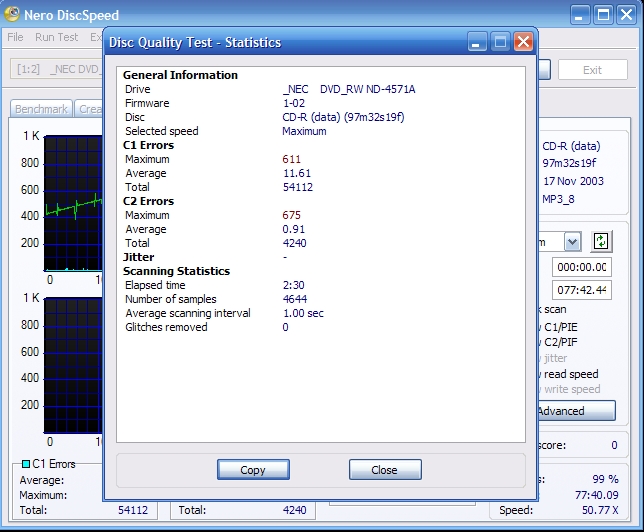Click the C2 Average value 0.91

pos(294,229)
